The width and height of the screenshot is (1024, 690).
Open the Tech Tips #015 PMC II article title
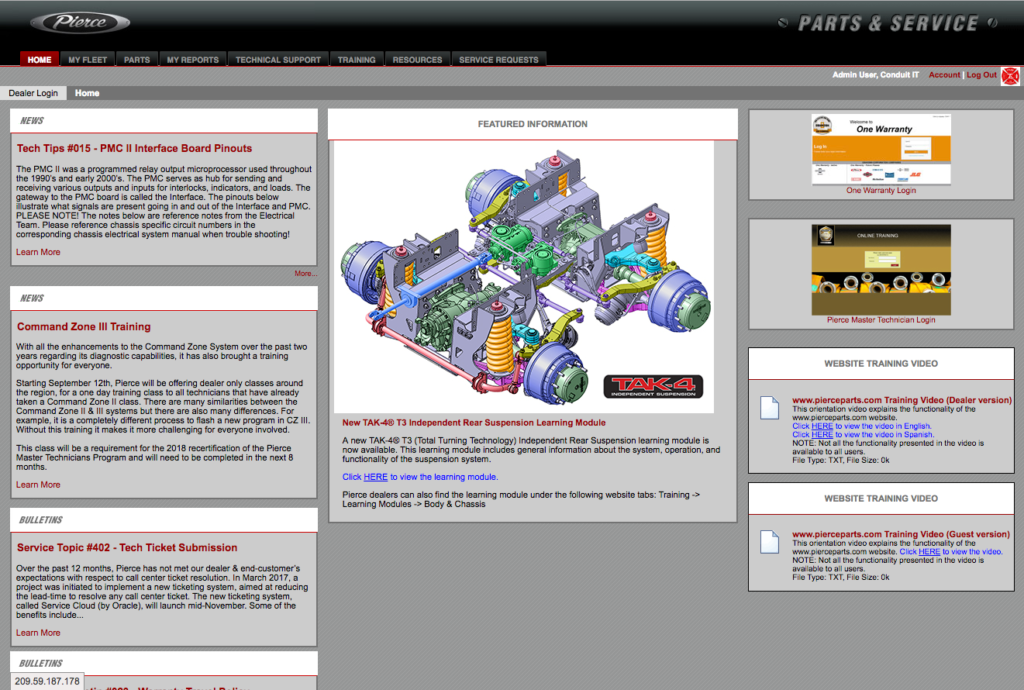[135, 148]
